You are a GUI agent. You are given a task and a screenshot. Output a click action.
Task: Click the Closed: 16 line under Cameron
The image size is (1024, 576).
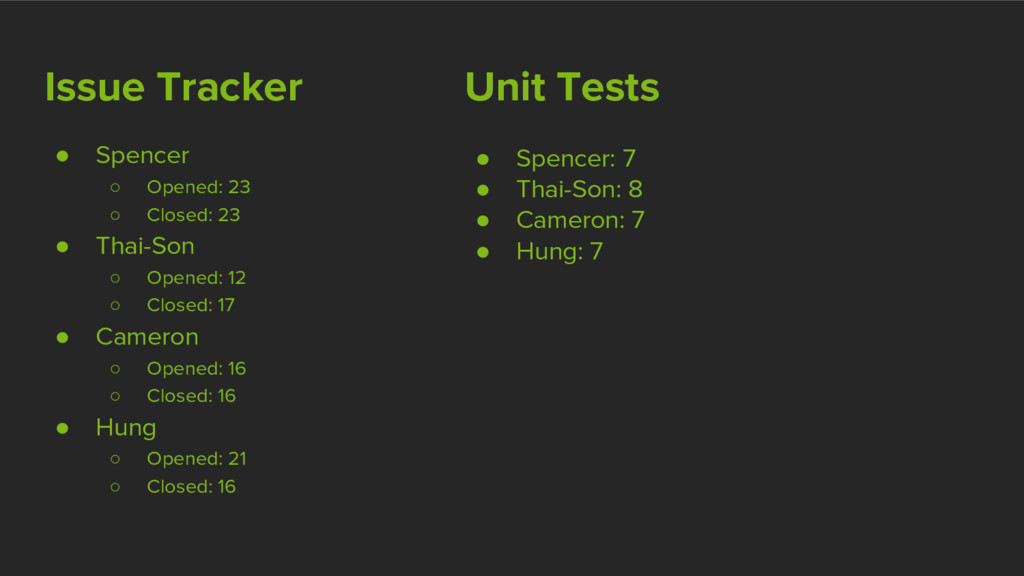point(191,396)
